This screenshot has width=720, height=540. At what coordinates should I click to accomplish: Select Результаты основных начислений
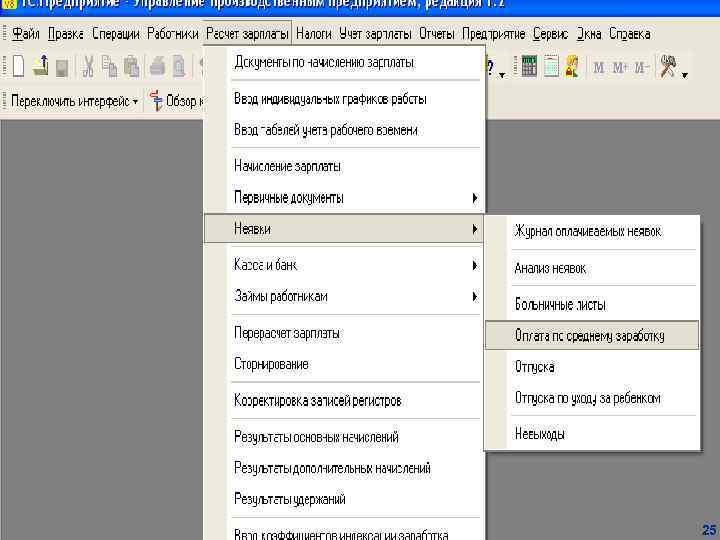click(344, 437)
